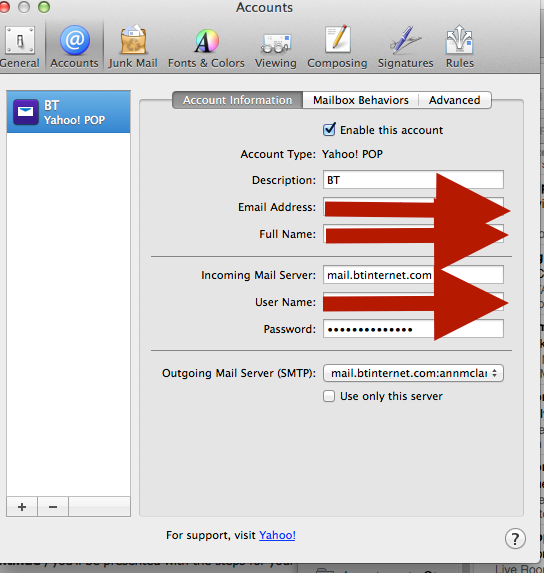The height and width of the screenshot is (573, 544).
Task: Switch to Account Information tab
Action: (237, 100)
